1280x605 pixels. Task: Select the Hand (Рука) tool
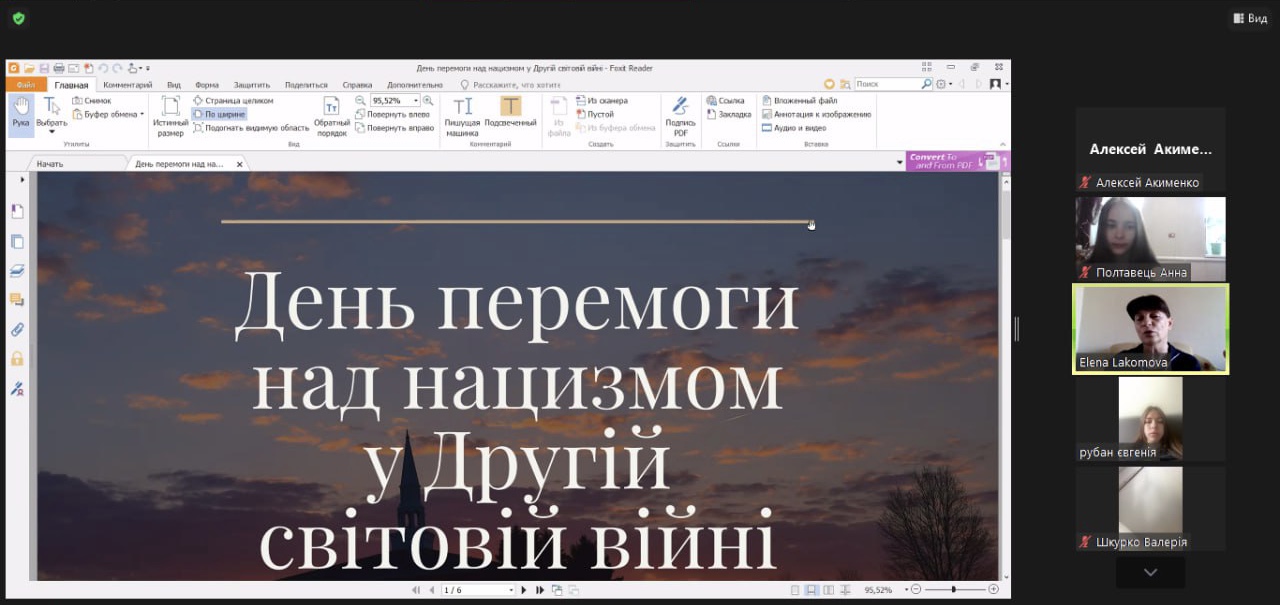click(21, 113)
